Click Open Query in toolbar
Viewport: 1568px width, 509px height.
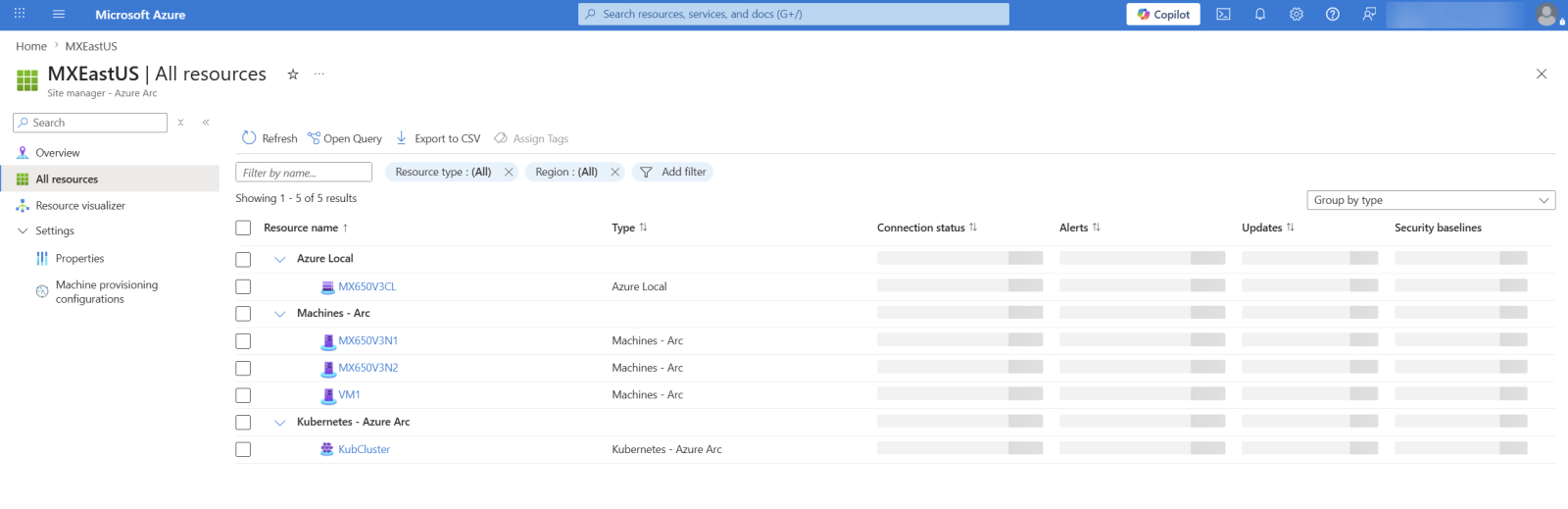(x=345, y=138)
